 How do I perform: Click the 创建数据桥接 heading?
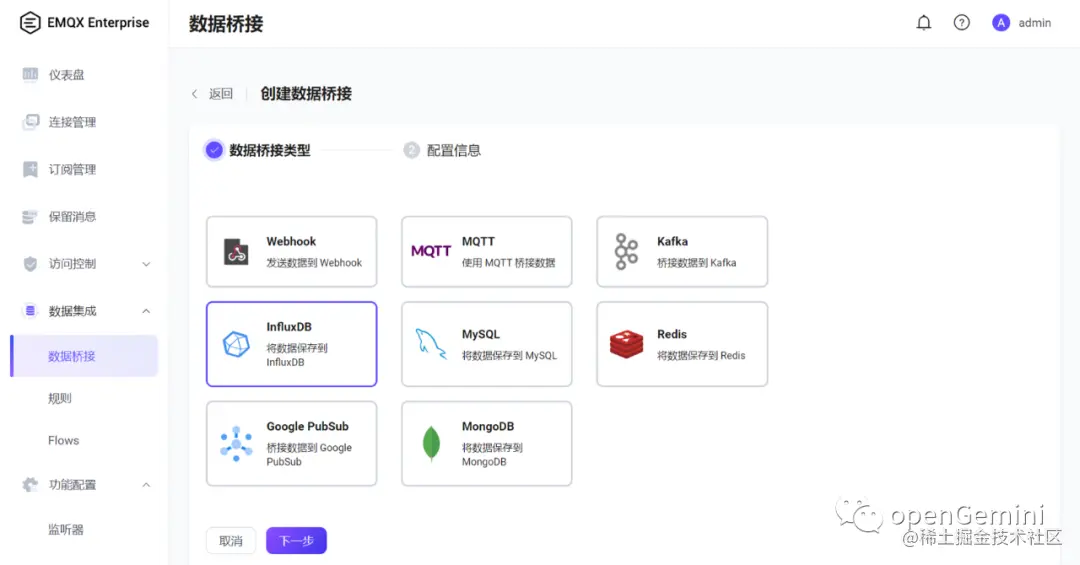[306, 94]
